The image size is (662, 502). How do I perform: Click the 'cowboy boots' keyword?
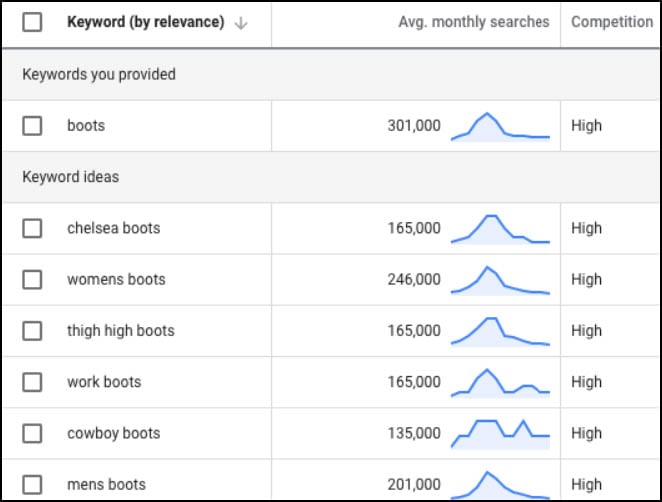(114, 434)
